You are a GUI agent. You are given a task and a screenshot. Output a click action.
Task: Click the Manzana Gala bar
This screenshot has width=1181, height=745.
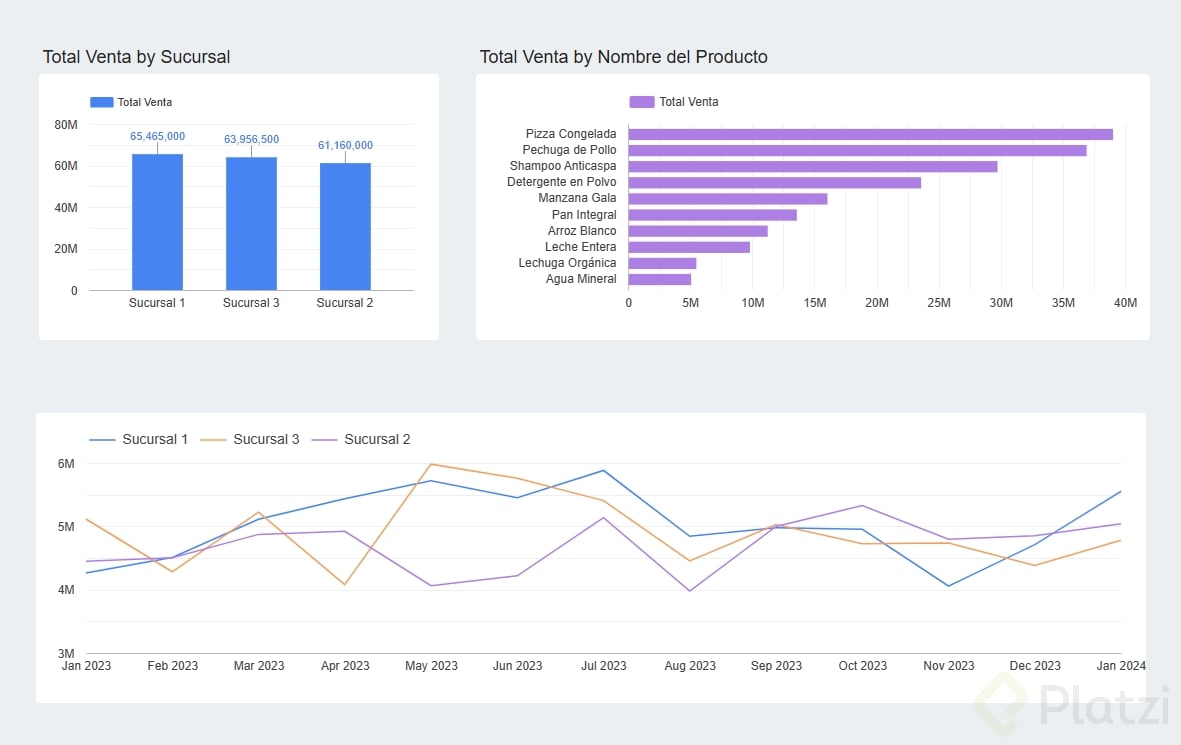point(727,199)
